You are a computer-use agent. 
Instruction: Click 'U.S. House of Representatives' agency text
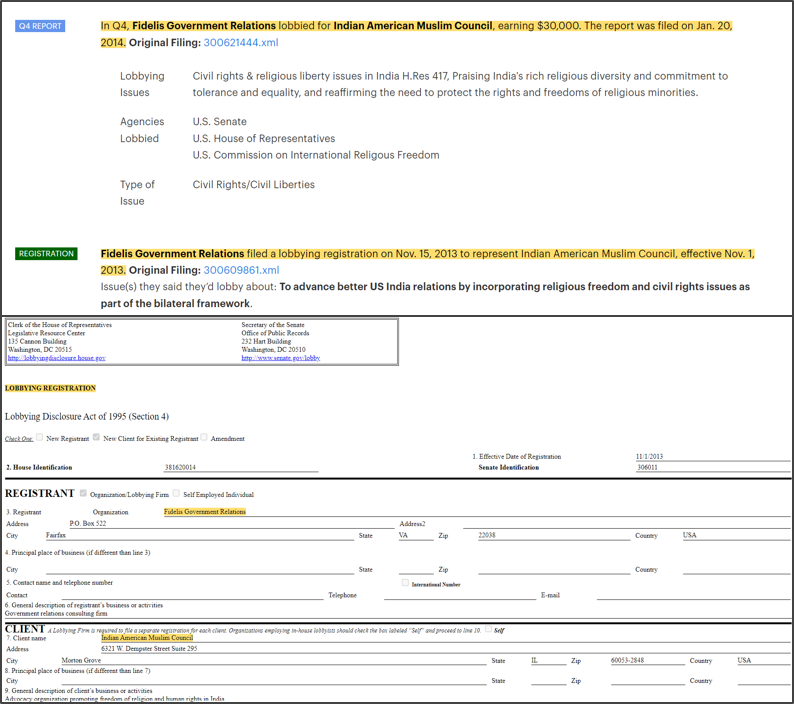pos(263,138)
